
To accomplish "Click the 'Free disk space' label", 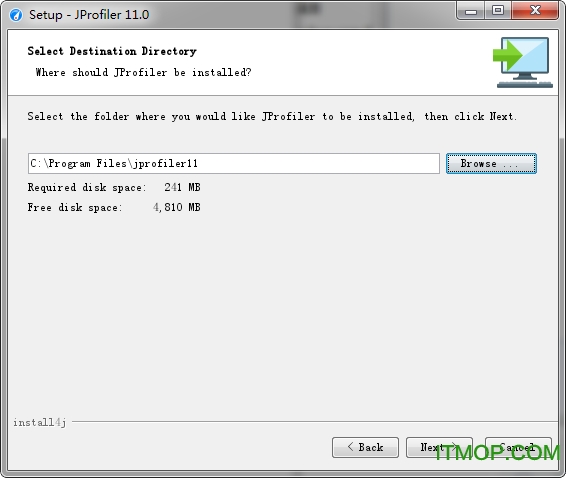I will [x=75, y=208].
